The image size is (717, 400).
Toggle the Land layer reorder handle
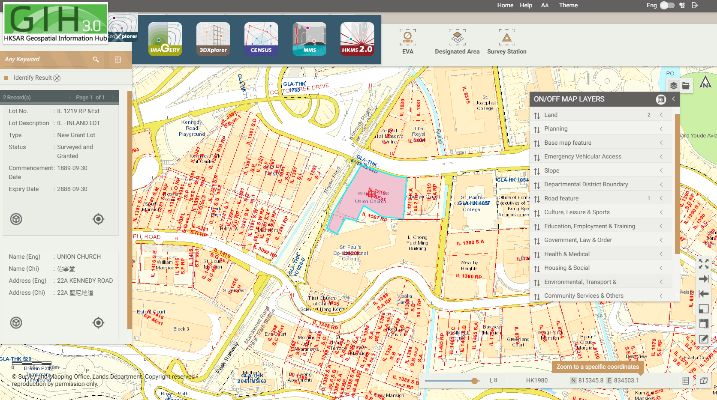pyautogui.click(x=537, y=116)
